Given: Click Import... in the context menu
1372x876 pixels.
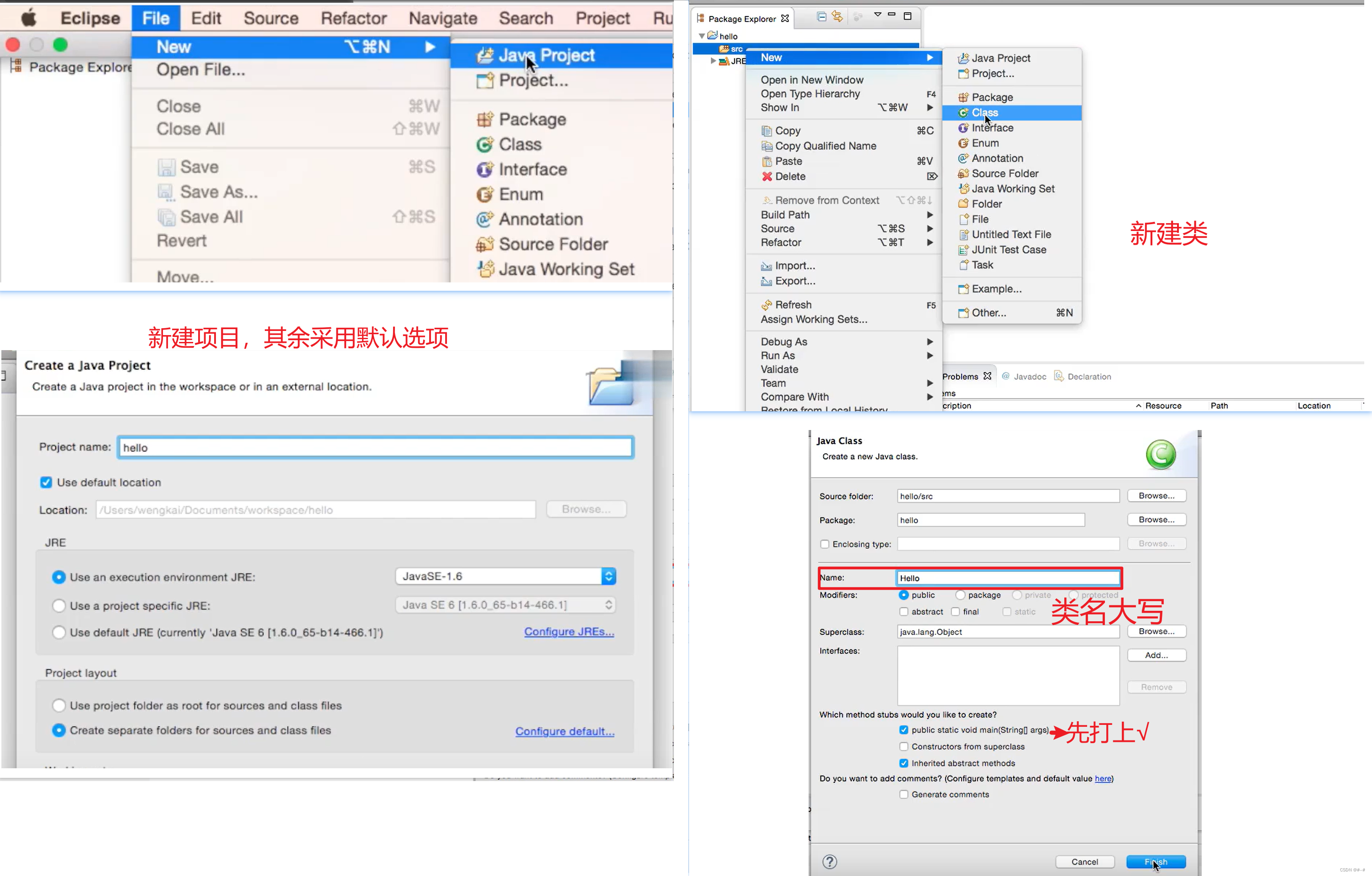Looking at the screenshot, I should point(843,265).
